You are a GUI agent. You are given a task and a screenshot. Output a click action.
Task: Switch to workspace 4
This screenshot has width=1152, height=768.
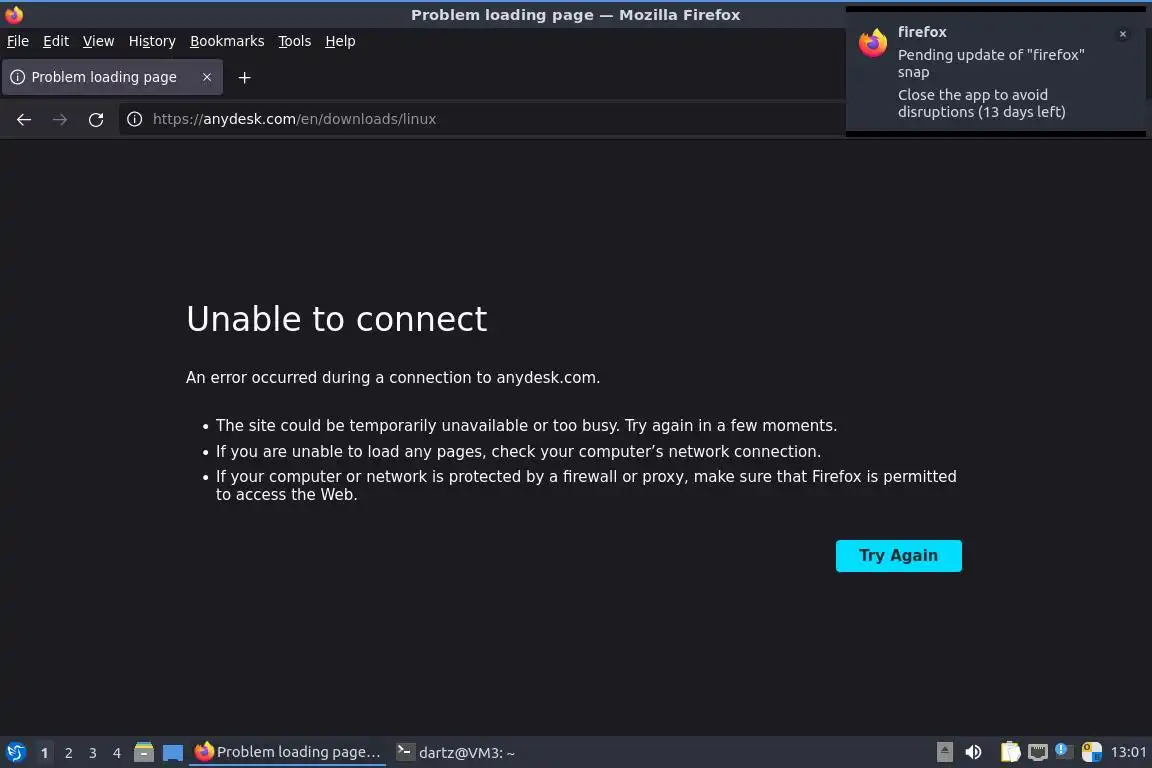pyautogui.click(x=116, y=753)
